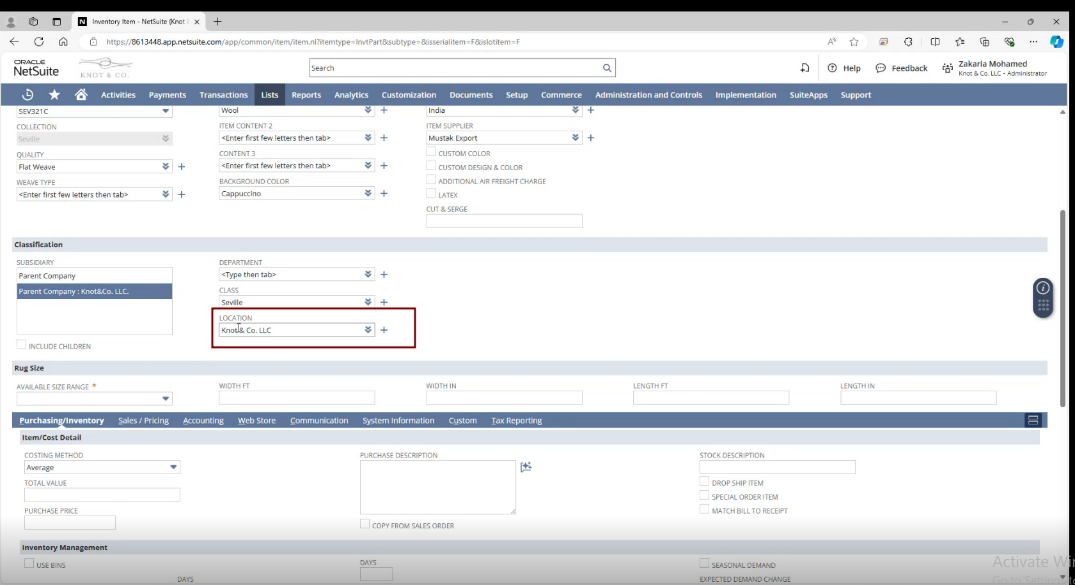The height and width of the screenshot is (585, 1075).
Task: Open the Recent Records clock icon
Action: point(27,95)
